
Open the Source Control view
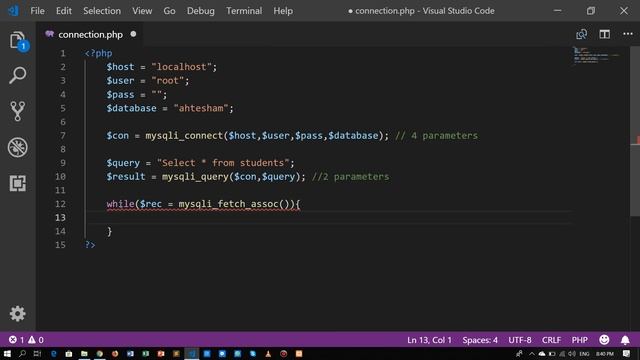coord(18,111)
